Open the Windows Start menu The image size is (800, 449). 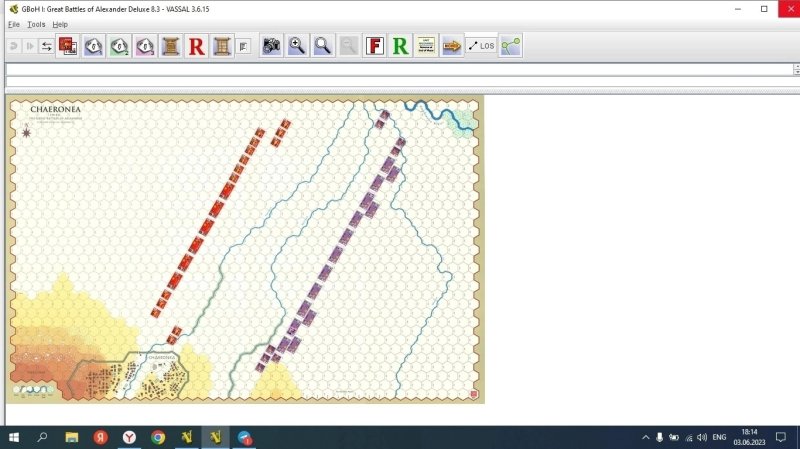[x=14, y=437]
